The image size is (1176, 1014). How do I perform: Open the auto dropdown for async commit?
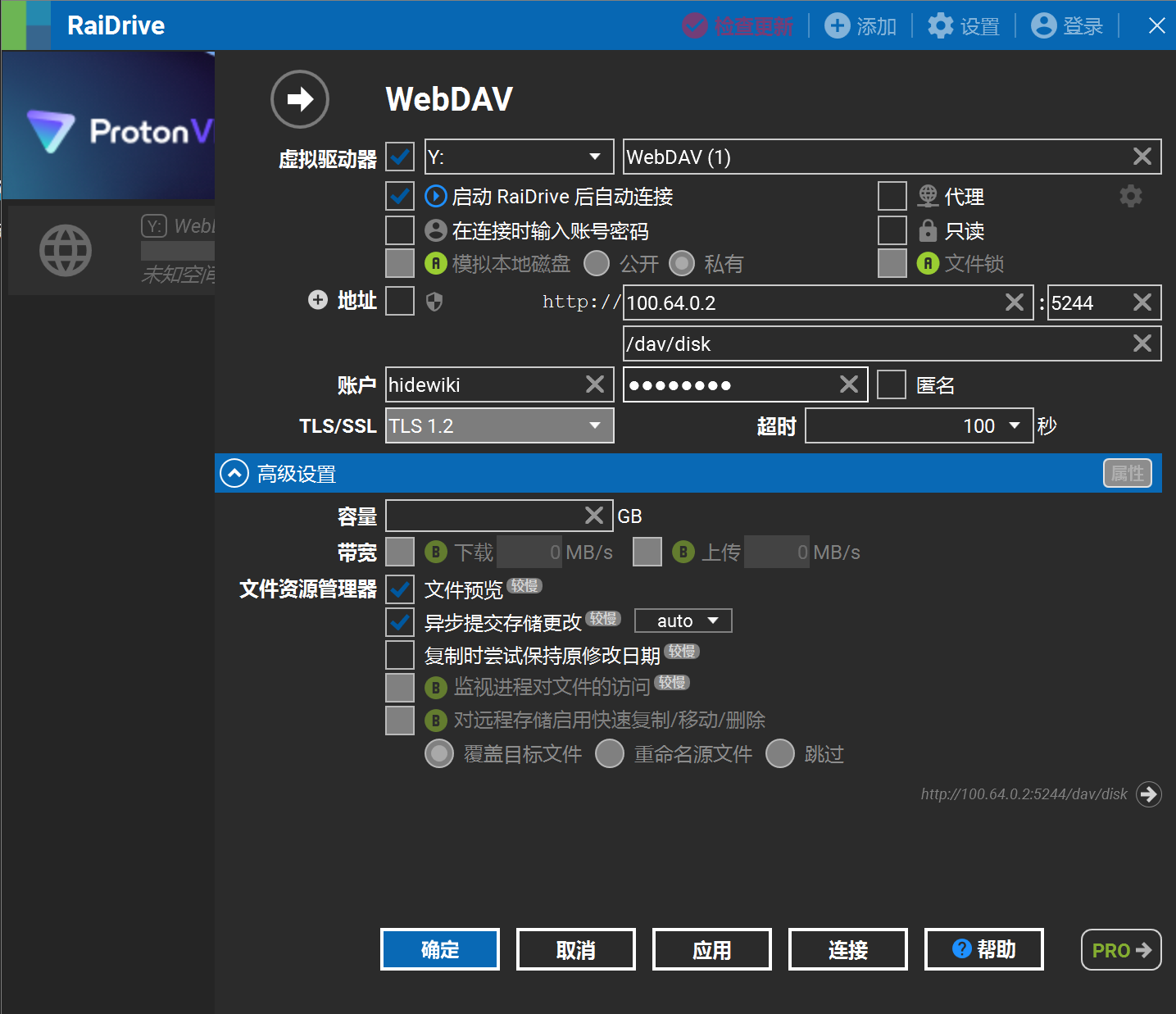pos(683,621)
